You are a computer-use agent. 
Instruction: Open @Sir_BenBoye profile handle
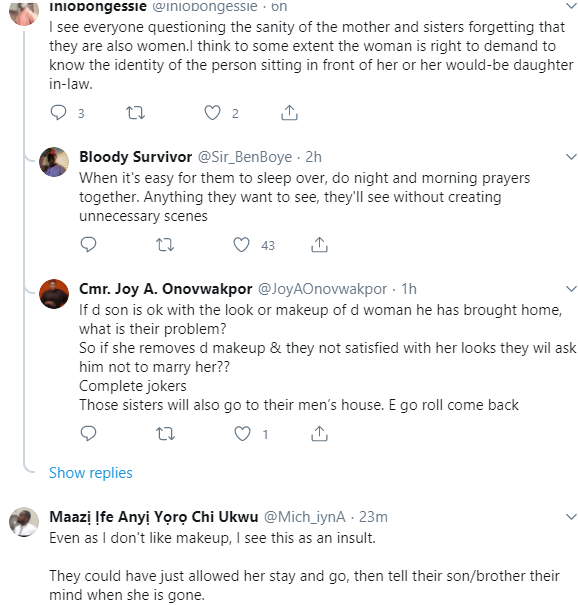245,157
